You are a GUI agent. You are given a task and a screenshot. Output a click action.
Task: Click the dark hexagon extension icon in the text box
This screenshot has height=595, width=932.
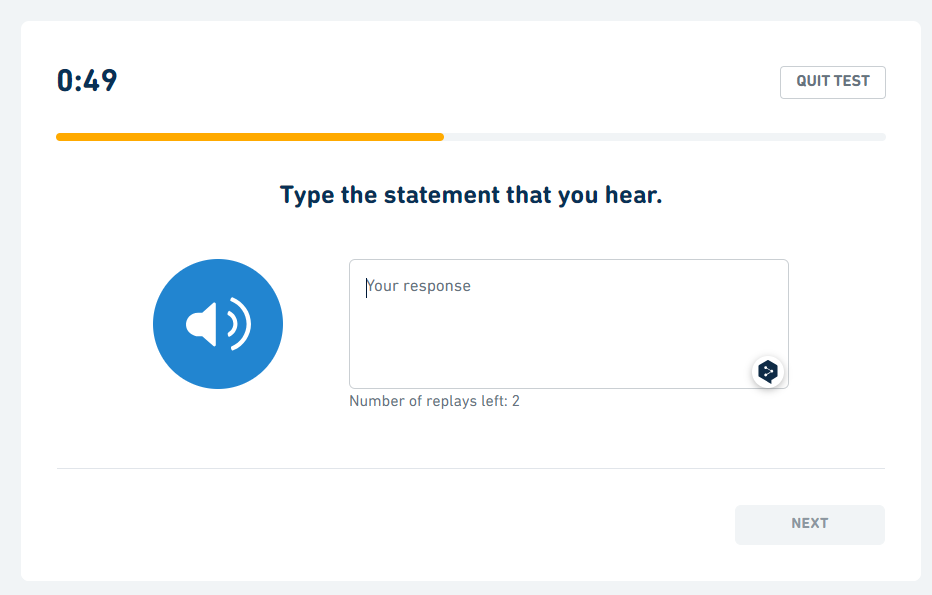(x=768, y=372)
